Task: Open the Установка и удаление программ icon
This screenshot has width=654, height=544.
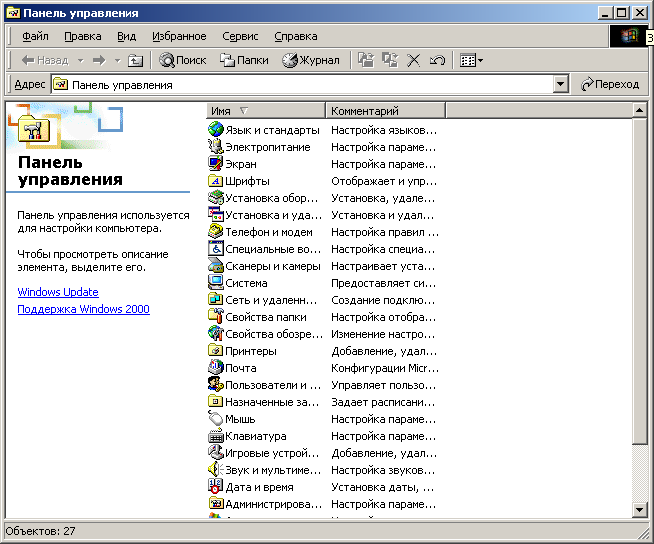Action: coord(216,214)
